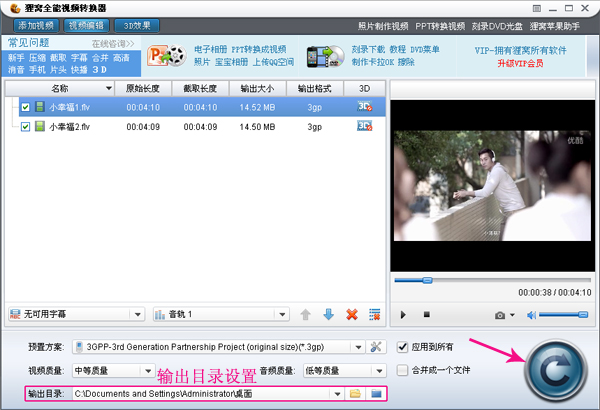Expand the 预置方案 preset dropdown
600x410 pixels.
358,347
